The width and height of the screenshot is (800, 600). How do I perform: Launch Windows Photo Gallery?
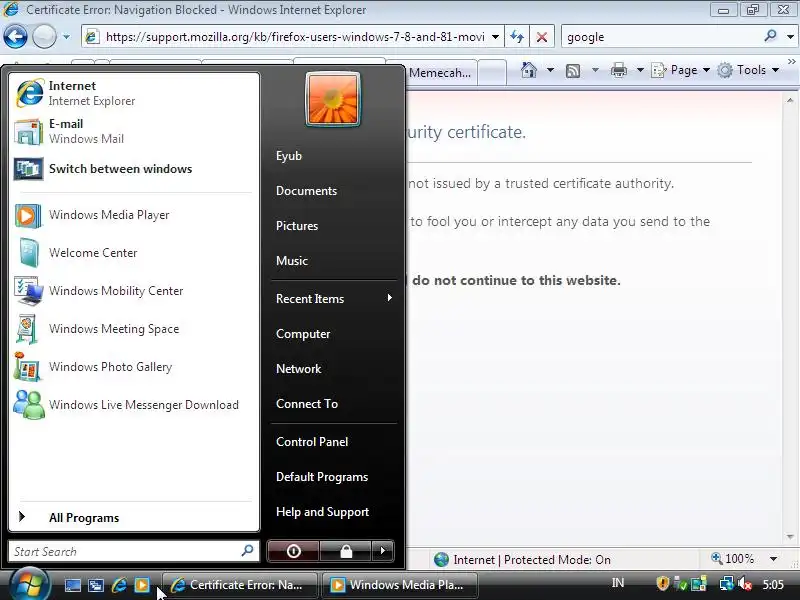point(134,367)
